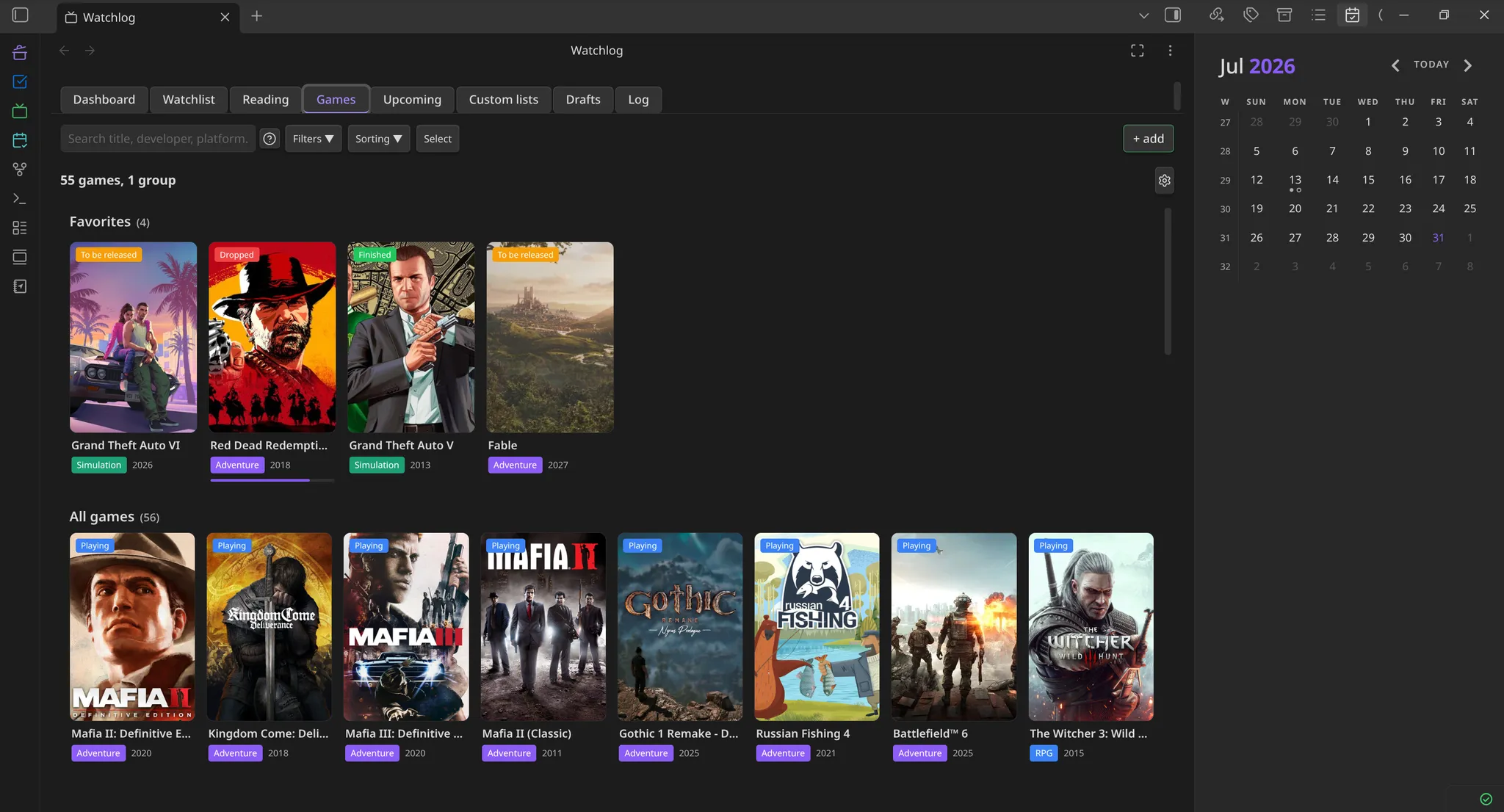This screenshot has width=1504, height=812.
Task: Jump to TODAY in the calendar
Action: pos(1431,65)
